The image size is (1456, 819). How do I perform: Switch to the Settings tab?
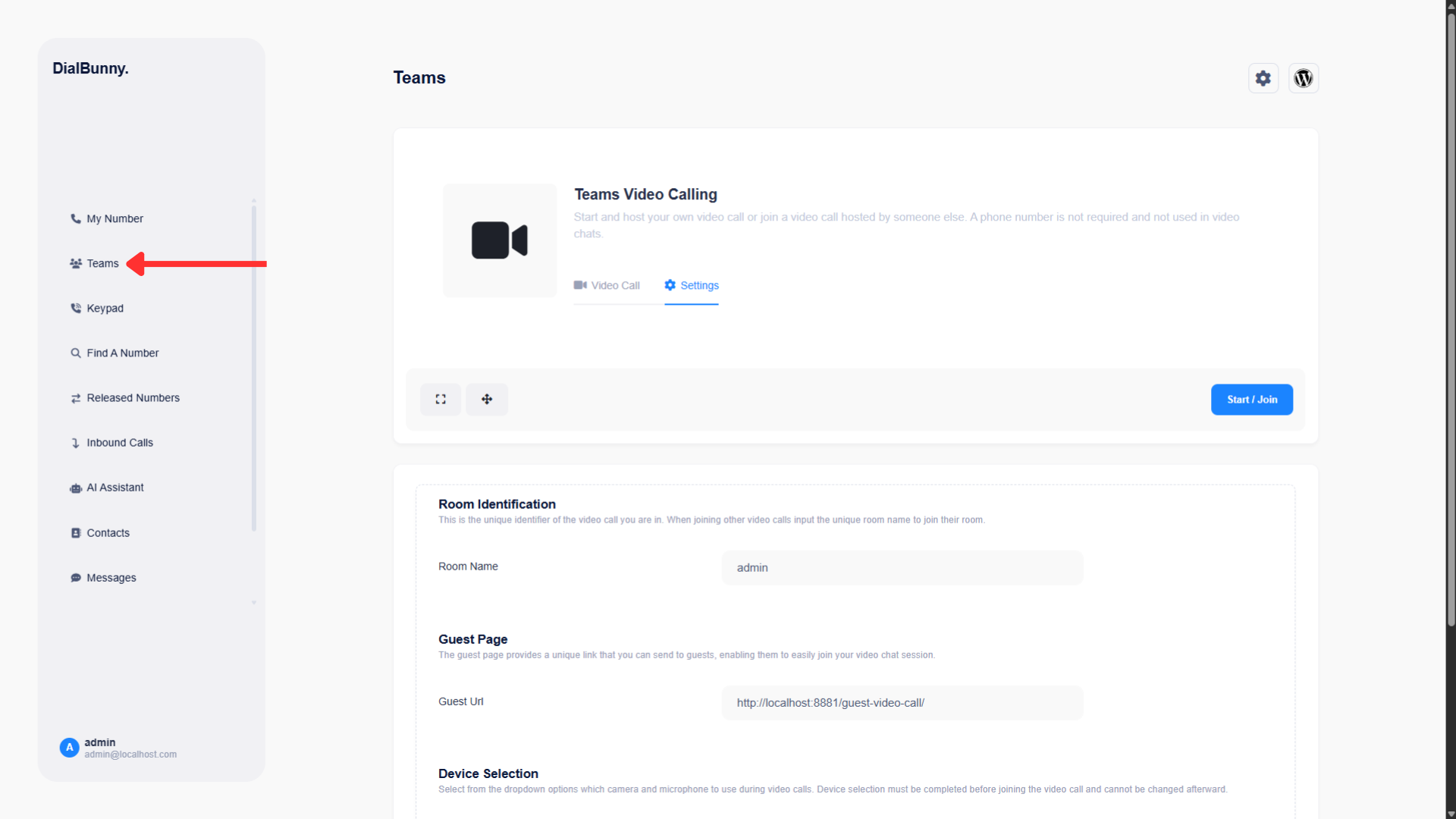691,285
